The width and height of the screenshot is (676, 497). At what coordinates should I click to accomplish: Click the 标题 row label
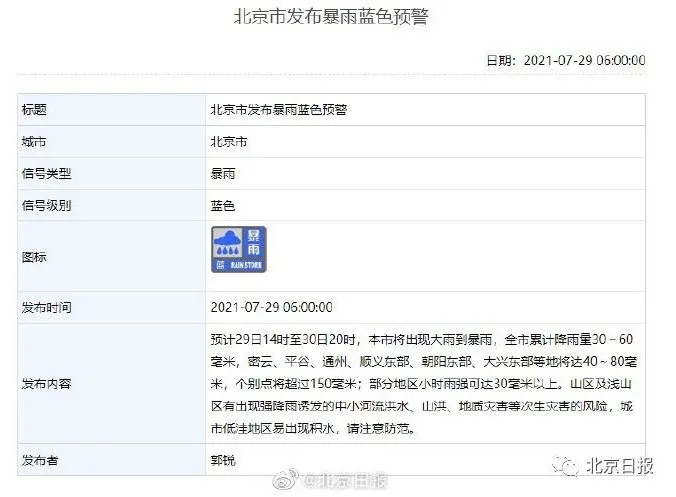[x=34, y=110]
